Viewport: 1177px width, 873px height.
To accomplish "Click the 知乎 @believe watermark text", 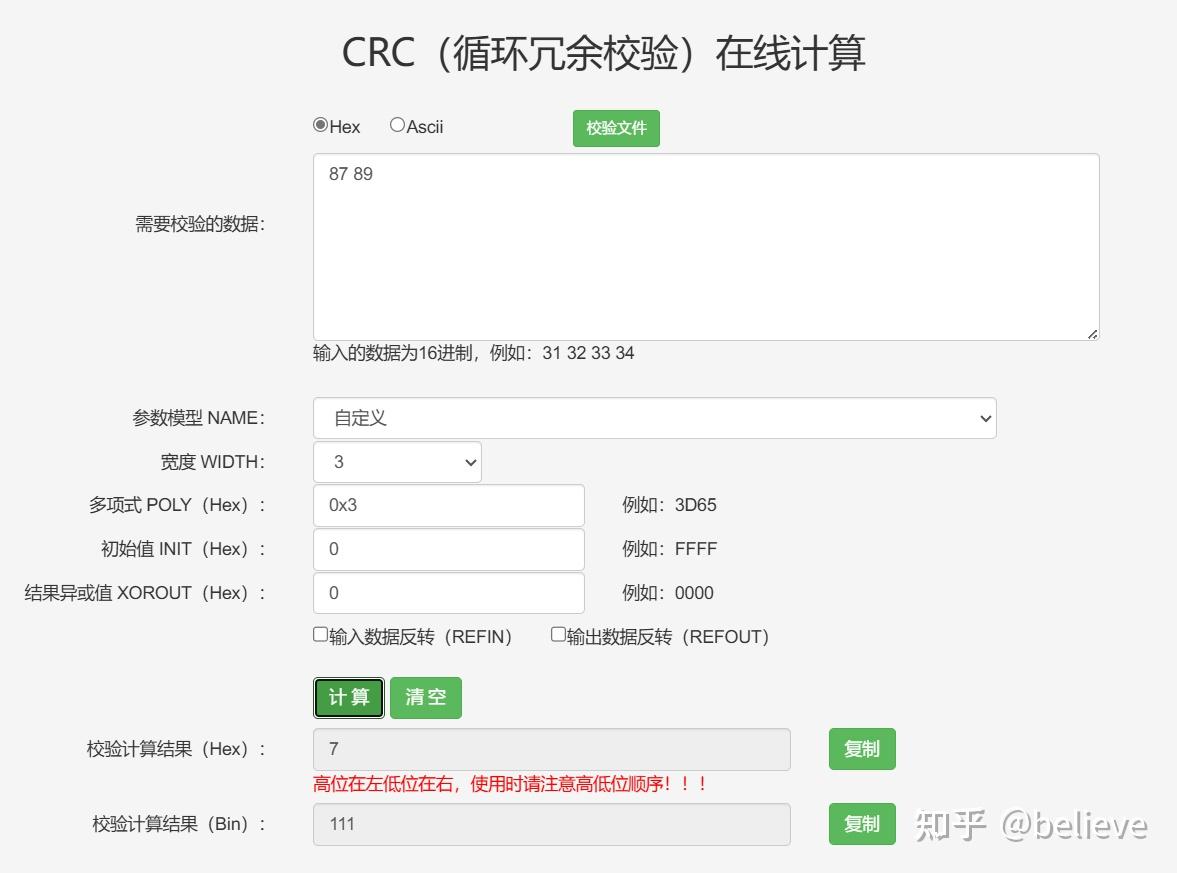I will [x=1030, y=826].
